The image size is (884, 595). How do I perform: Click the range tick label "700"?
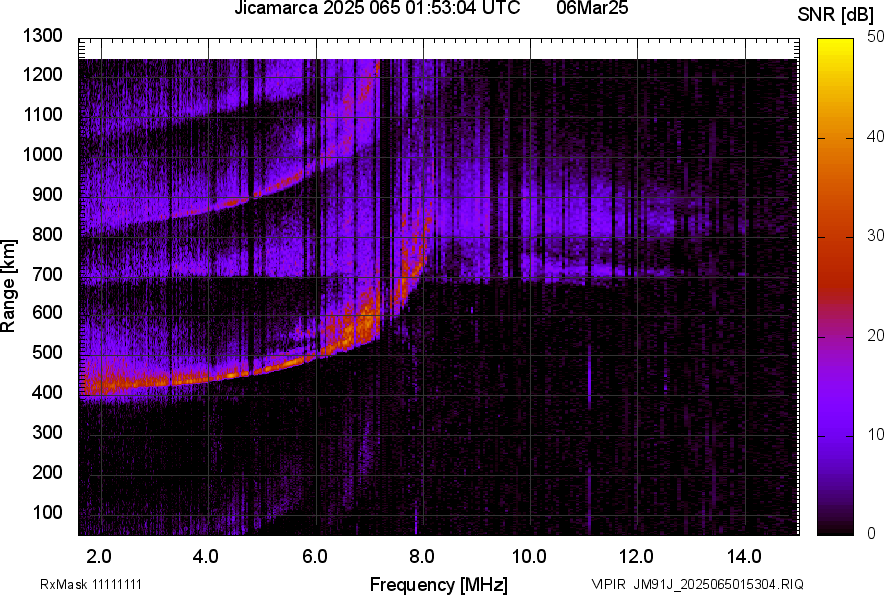(47, 274)
